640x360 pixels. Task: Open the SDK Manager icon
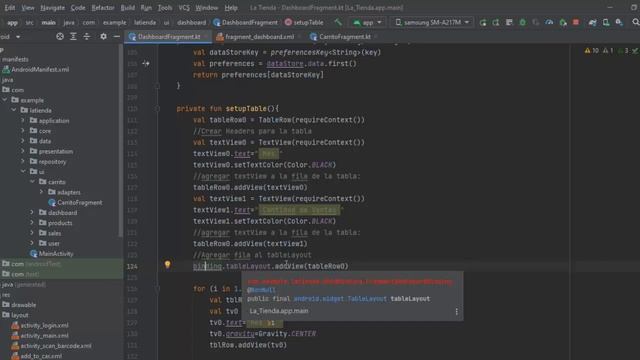(x=619, y=22)
